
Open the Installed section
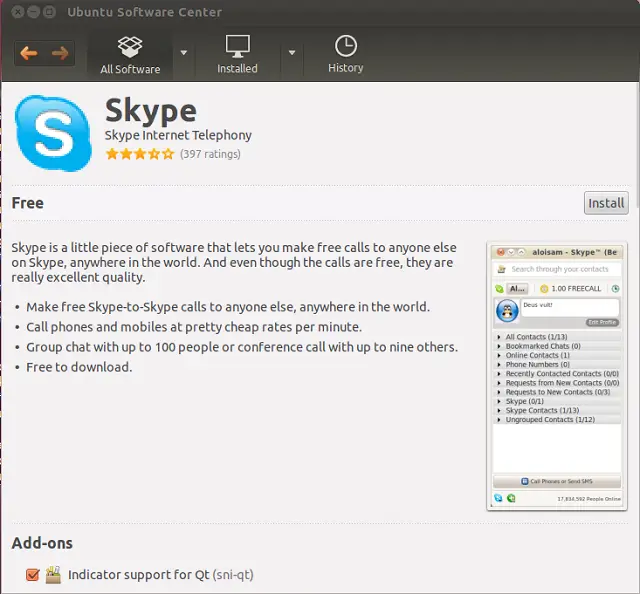point(237,55)
